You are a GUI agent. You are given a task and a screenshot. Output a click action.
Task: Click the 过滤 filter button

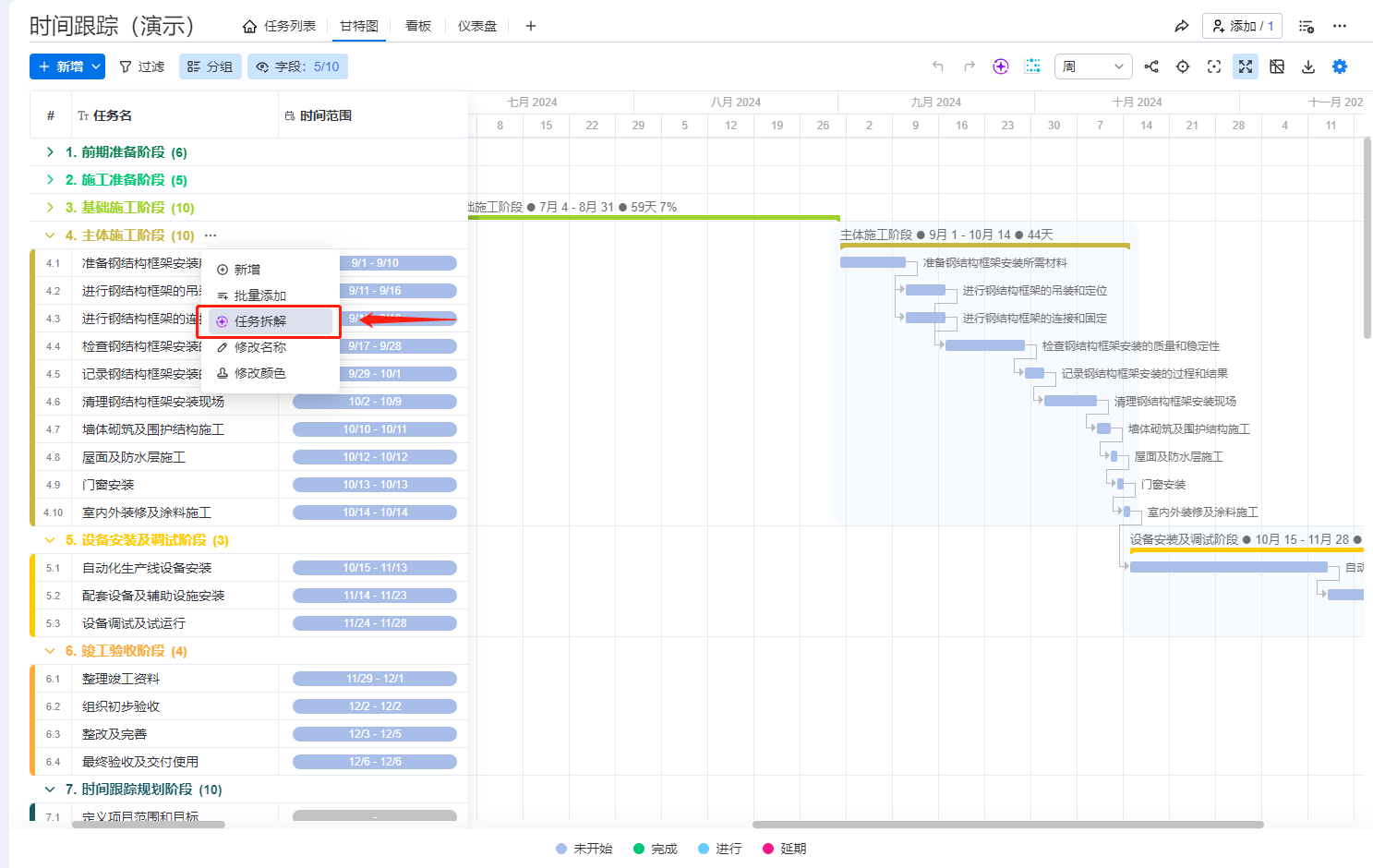tap(142, 66)
